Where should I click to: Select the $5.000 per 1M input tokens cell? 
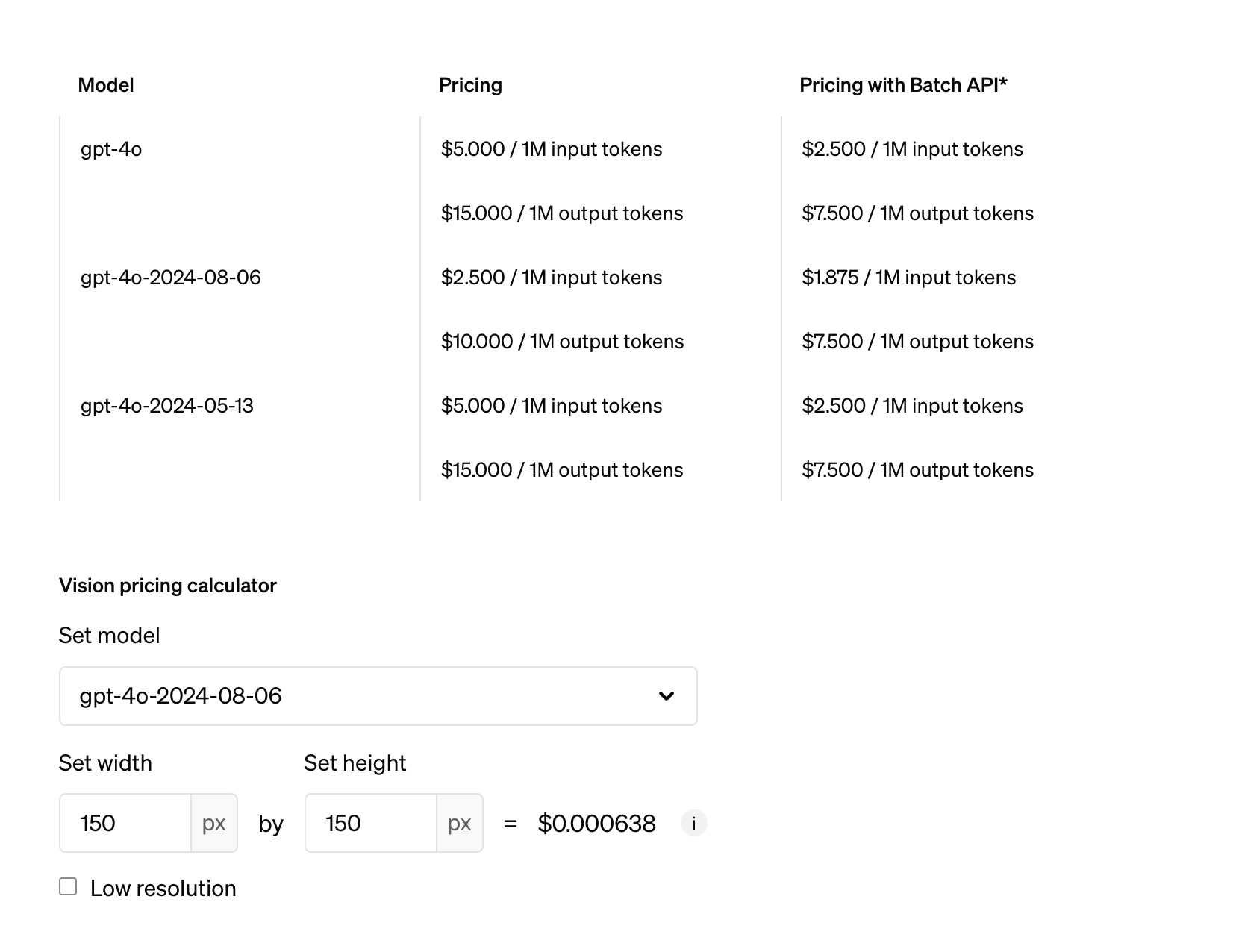(x=552, y=148)
